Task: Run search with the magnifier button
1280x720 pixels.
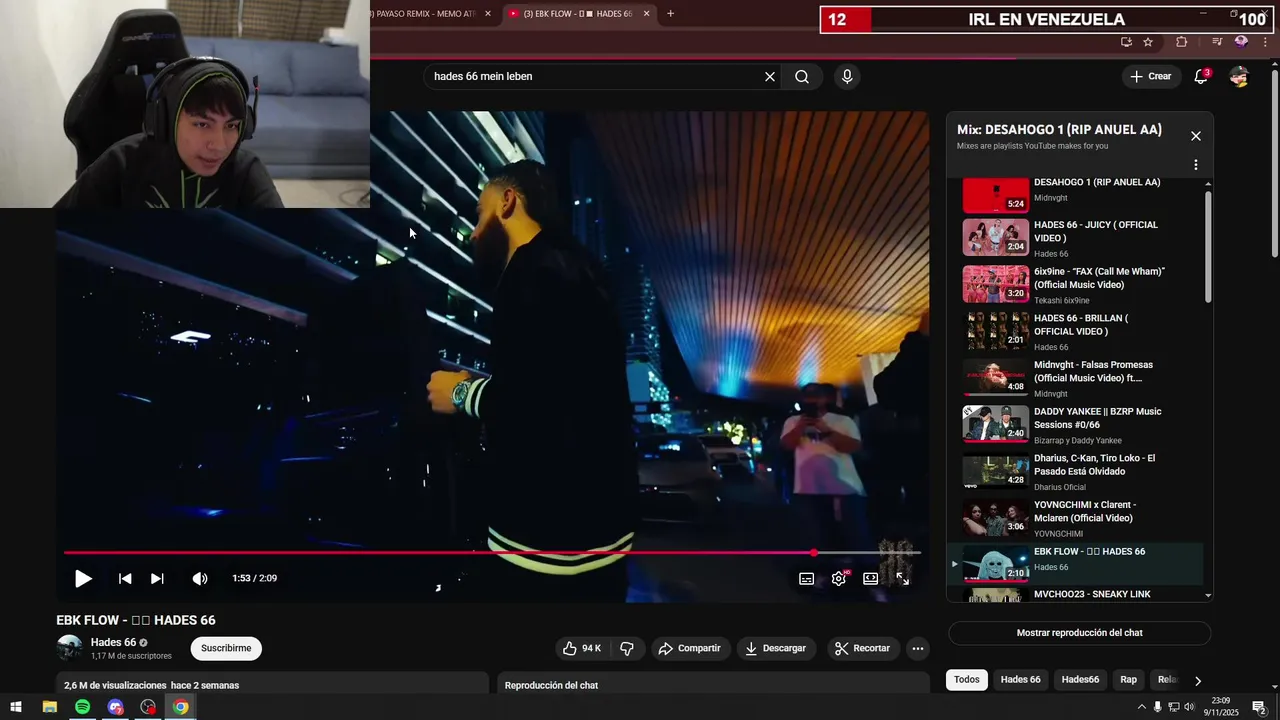Action: click(802, 76)
